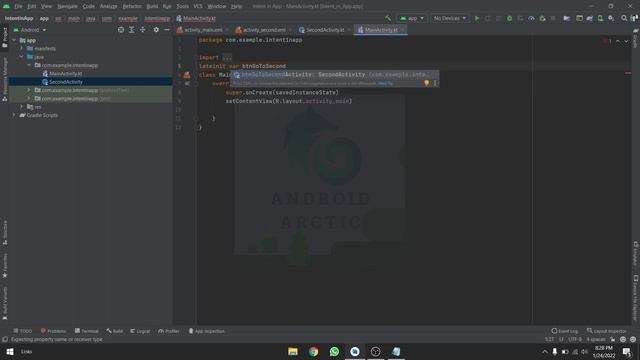The image size is (640, 360).
Task: Open Android project view dropdown
Action: tap(30, 30)
